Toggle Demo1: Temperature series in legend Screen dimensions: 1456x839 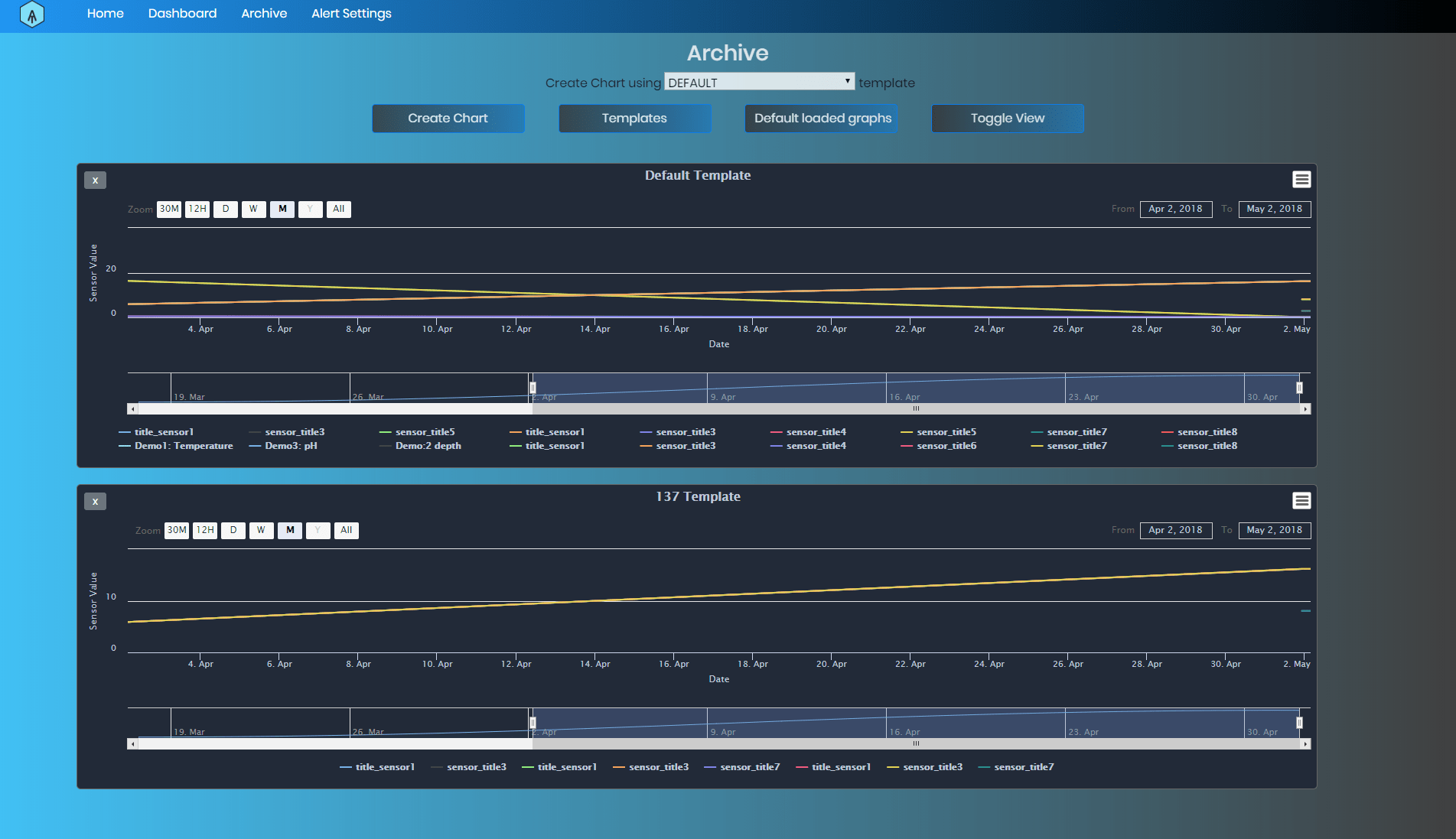click(184, 446)
